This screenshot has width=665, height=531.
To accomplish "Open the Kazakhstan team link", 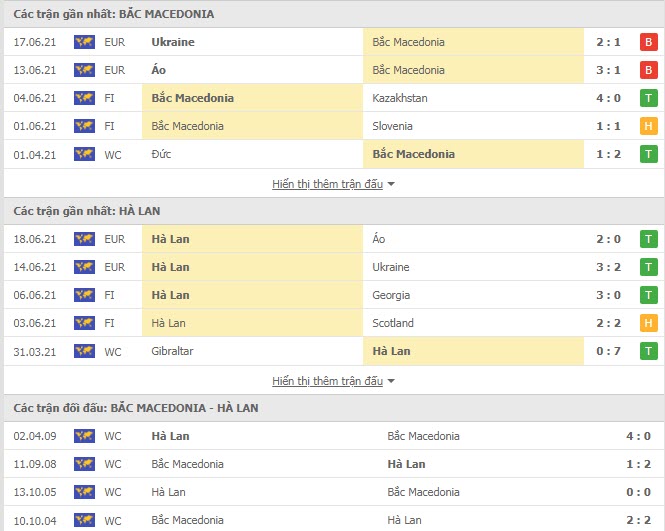I will [x=400, y=98].
